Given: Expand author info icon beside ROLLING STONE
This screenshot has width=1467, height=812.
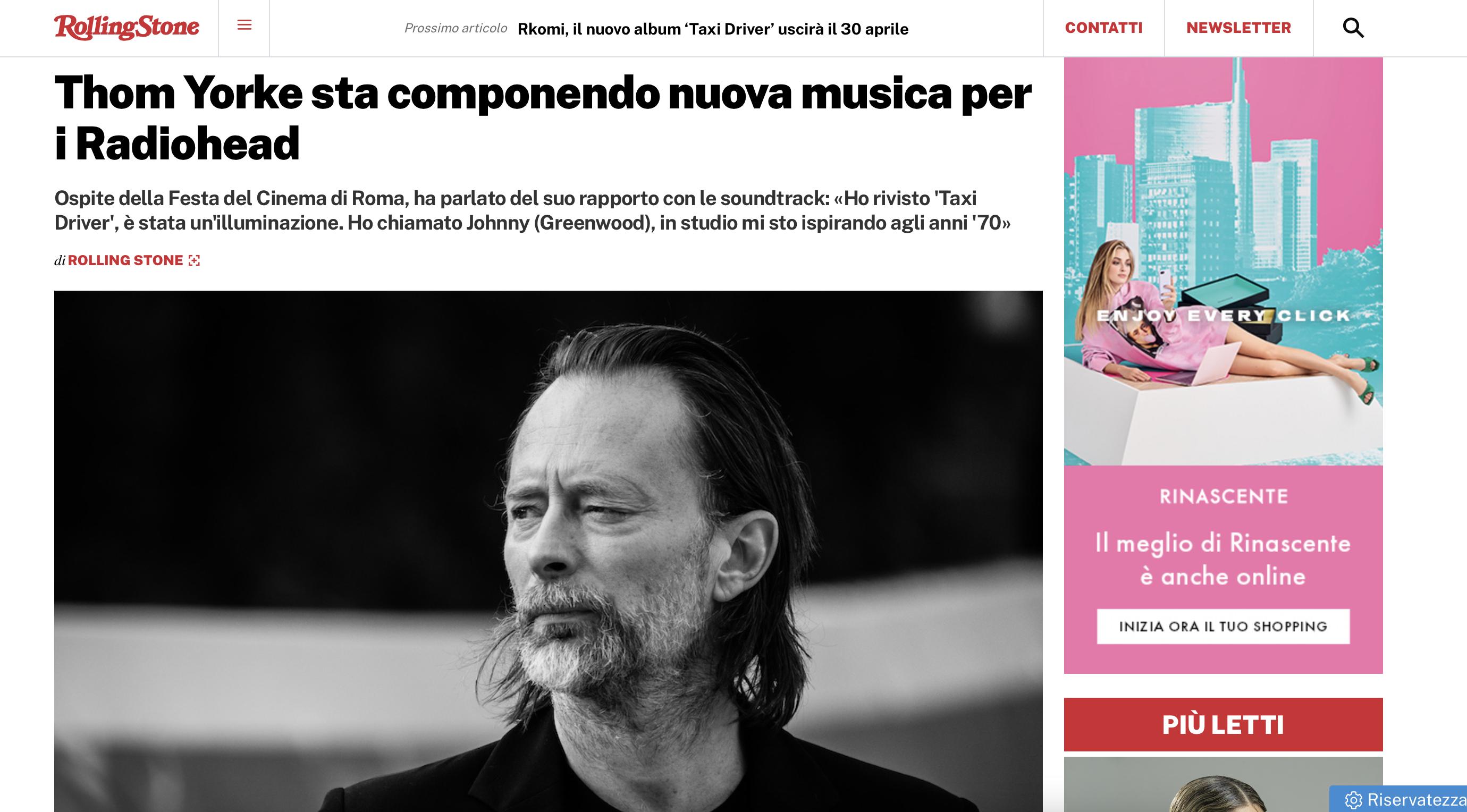Looking at the screenshot, I should point(194,261).
